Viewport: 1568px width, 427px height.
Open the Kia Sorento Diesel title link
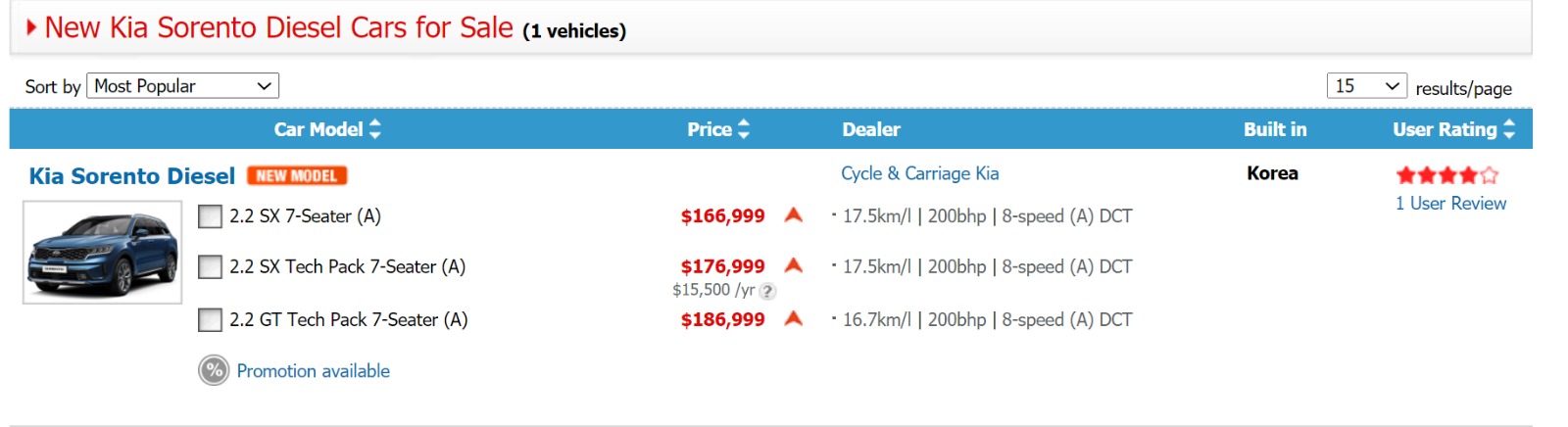click(x=132, y=176)
